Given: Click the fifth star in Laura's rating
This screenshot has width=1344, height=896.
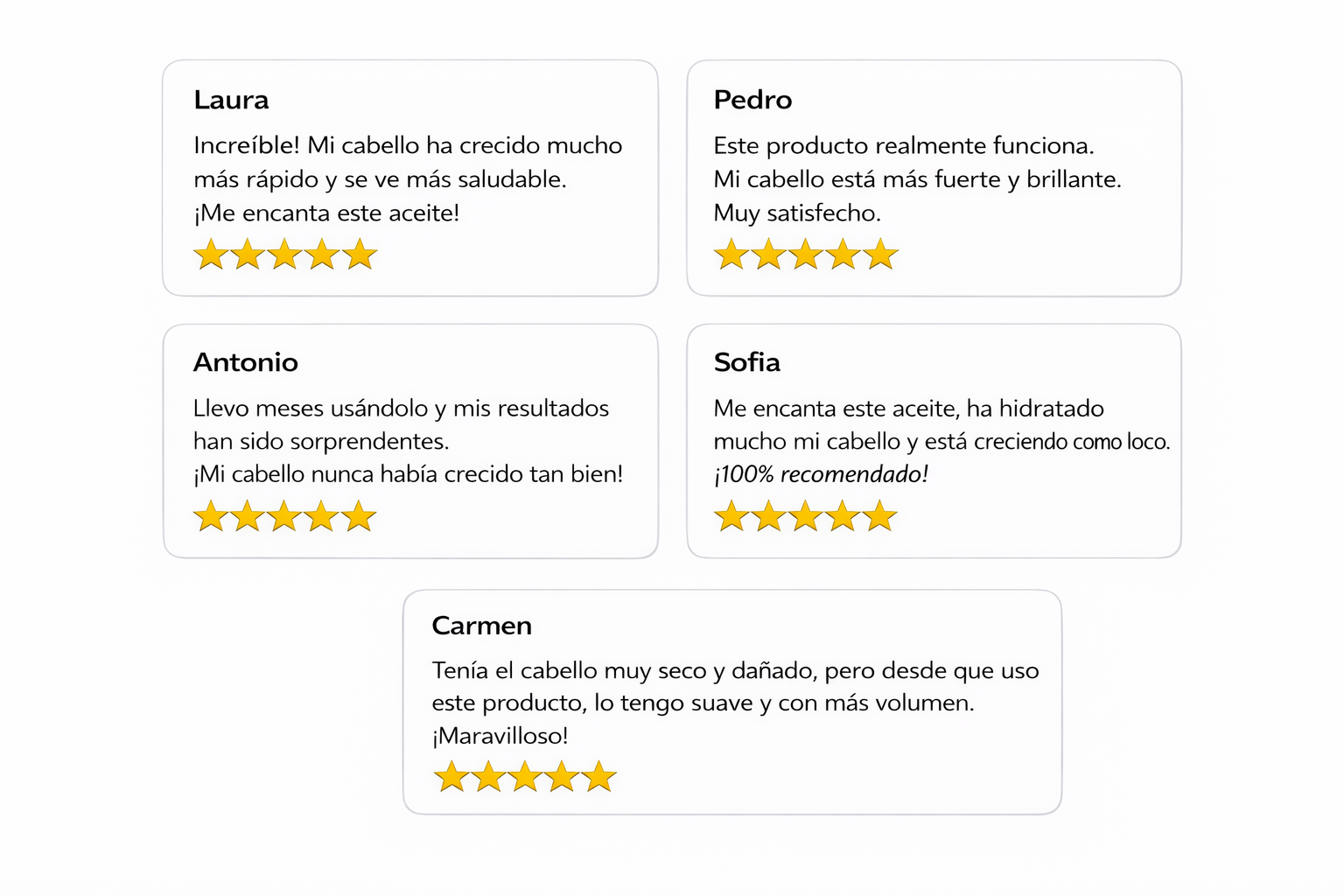Looking at the screenshot, I should click(360, 255).
